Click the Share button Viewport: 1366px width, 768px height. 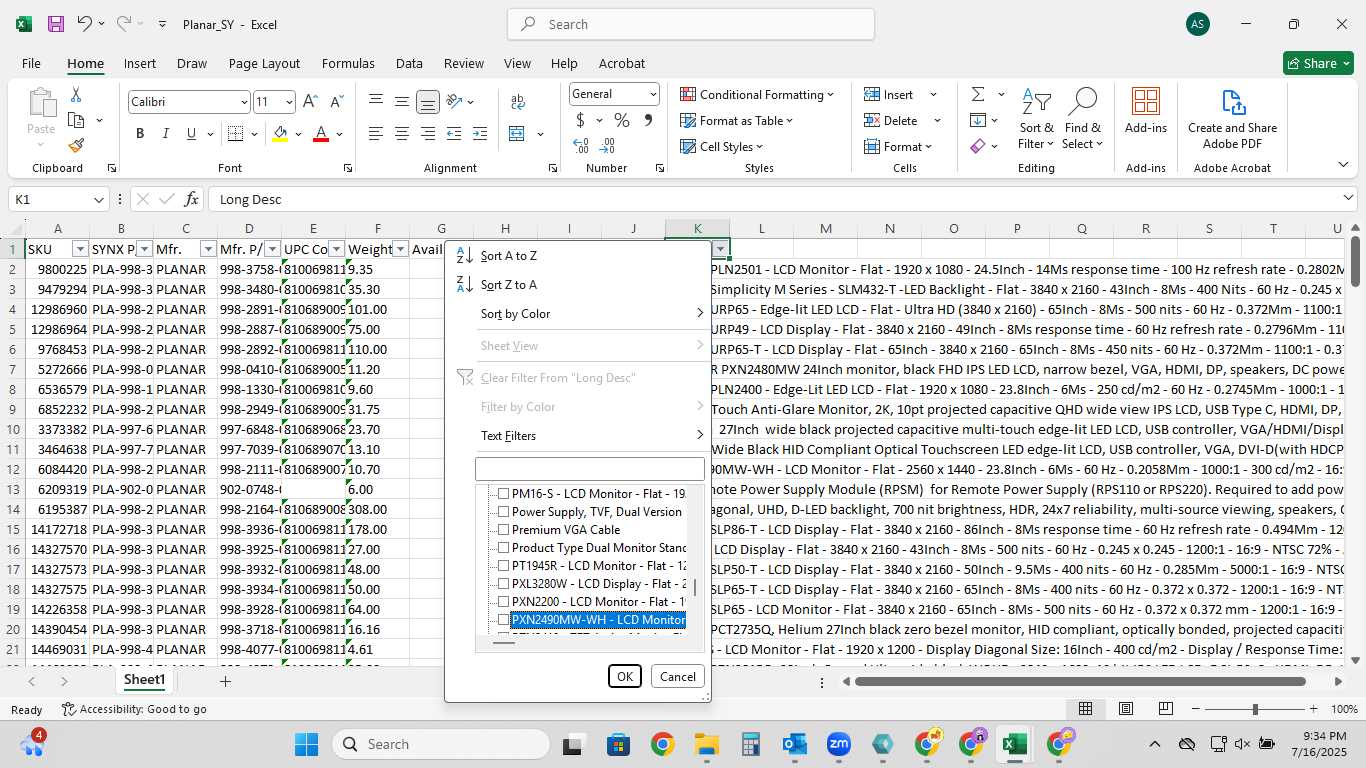(x=1318, y=63)
